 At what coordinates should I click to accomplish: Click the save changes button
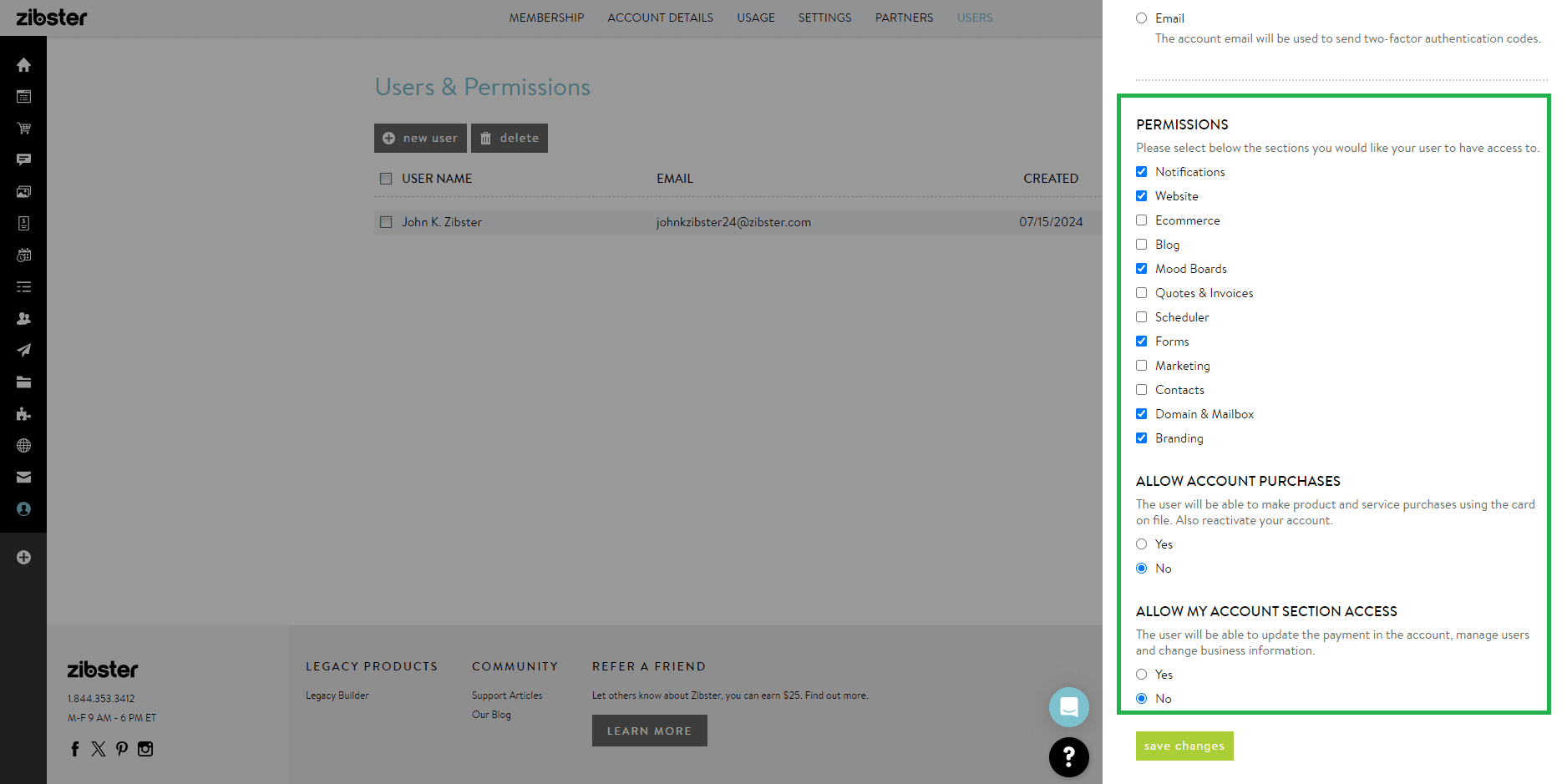[x=1184, y=746]
